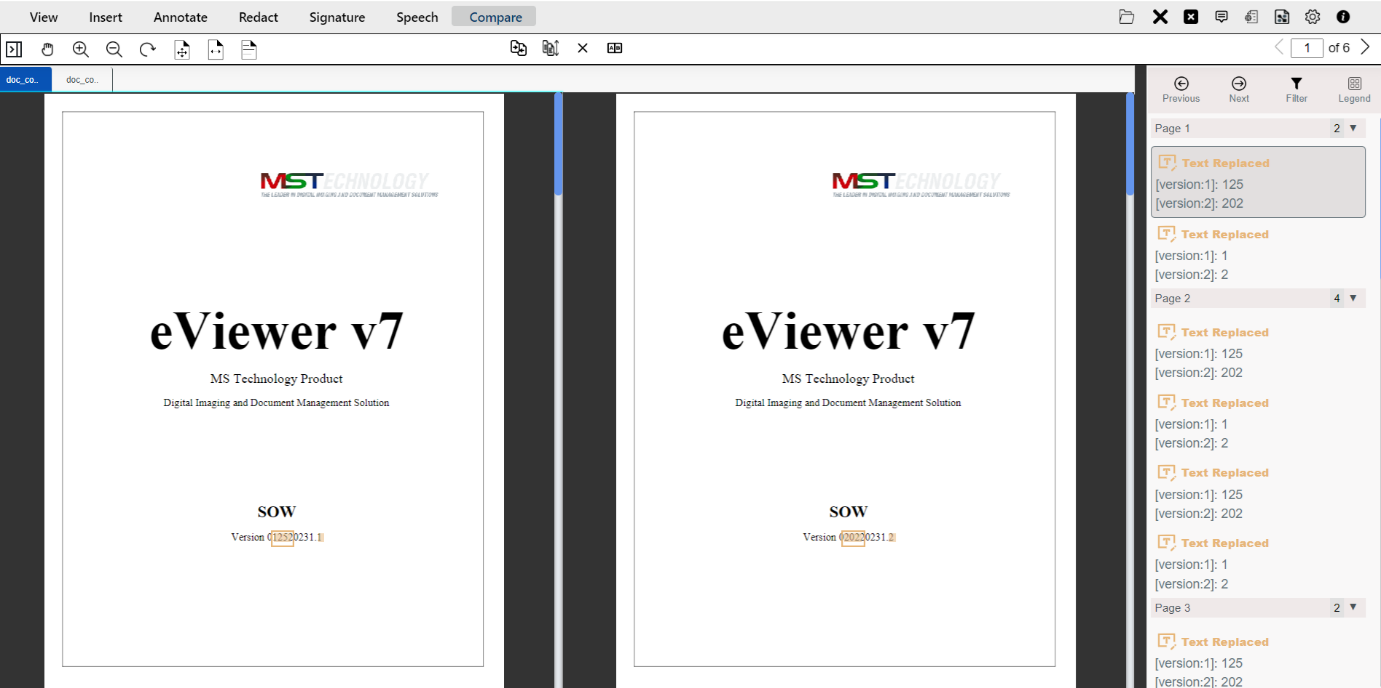This screenshot has width=1381, height=688.
Task: Open the Insert menu
Action: click(106, 17)
